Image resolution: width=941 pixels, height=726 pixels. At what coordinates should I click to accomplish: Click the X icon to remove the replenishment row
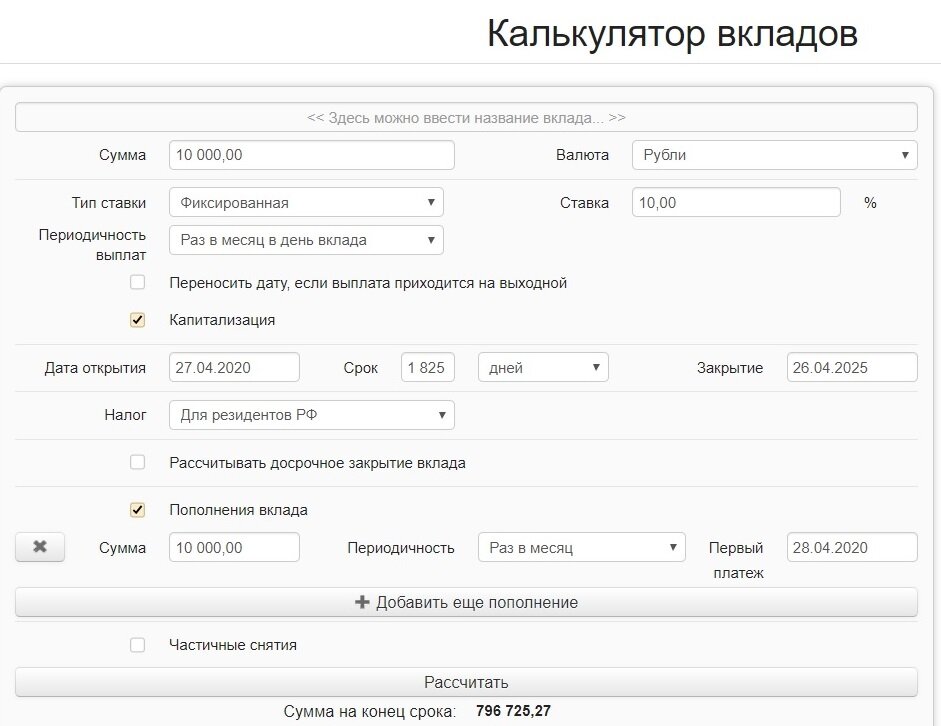[x=39, y=547]
